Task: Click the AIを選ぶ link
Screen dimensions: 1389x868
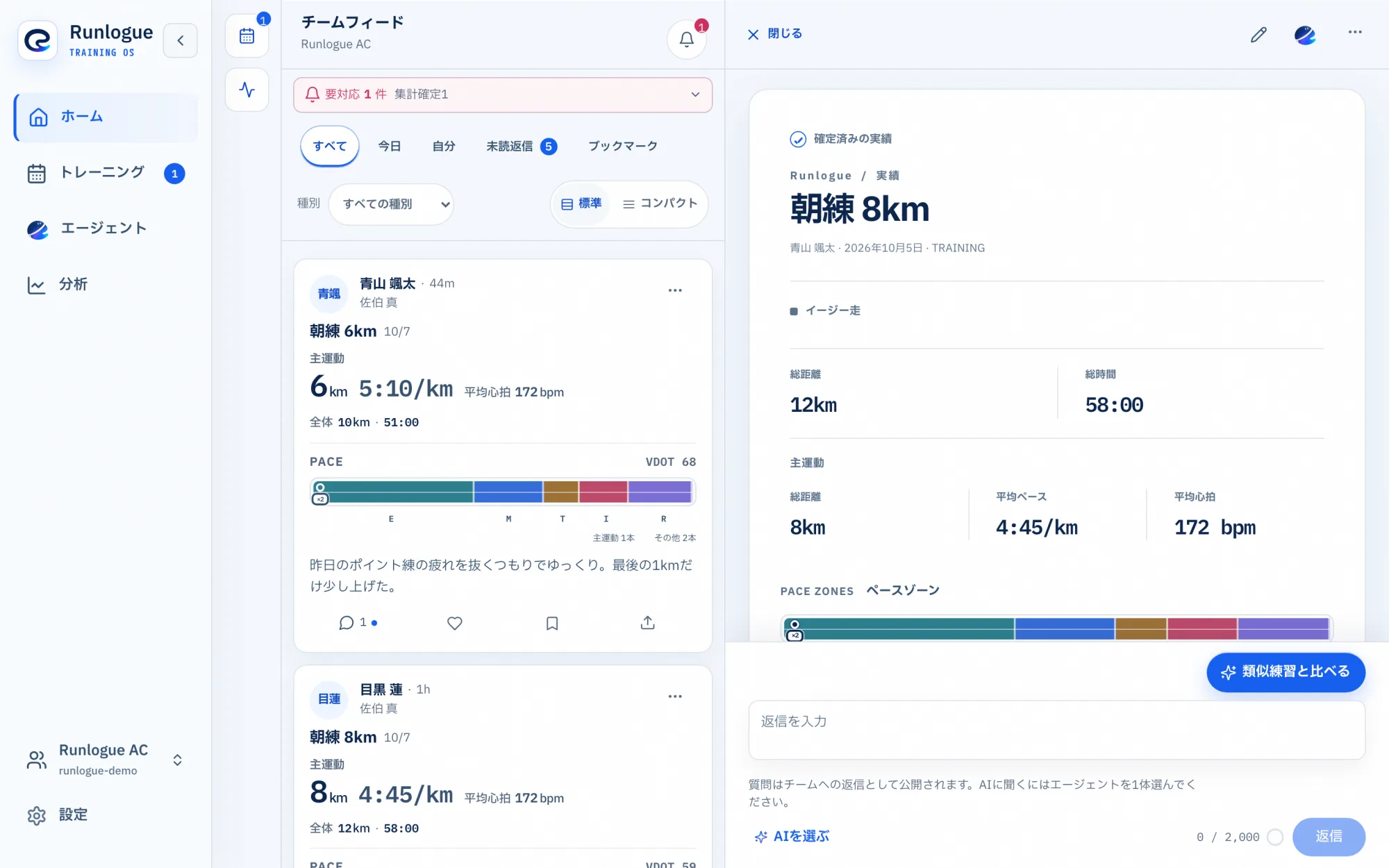Action: (x=792, y=836)
